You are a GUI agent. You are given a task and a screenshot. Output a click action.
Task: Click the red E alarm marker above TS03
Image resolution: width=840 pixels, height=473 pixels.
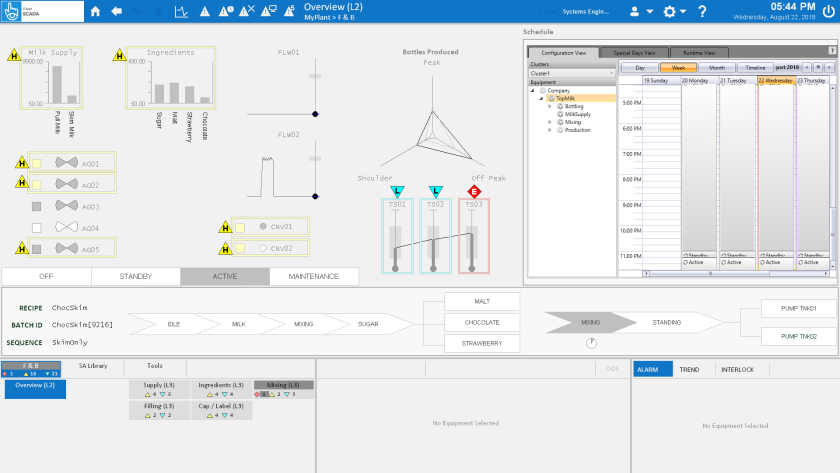pos(473,191)
